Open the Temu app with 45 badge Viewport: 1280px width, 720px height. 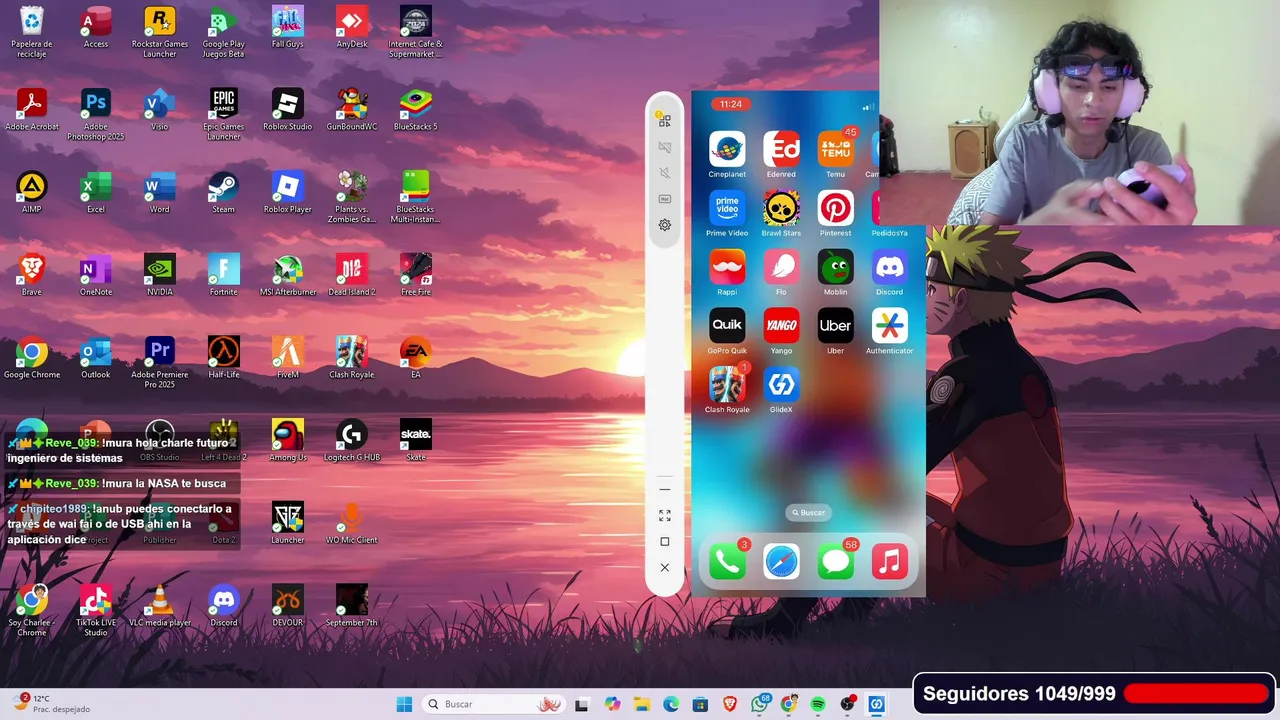point(835,149)
